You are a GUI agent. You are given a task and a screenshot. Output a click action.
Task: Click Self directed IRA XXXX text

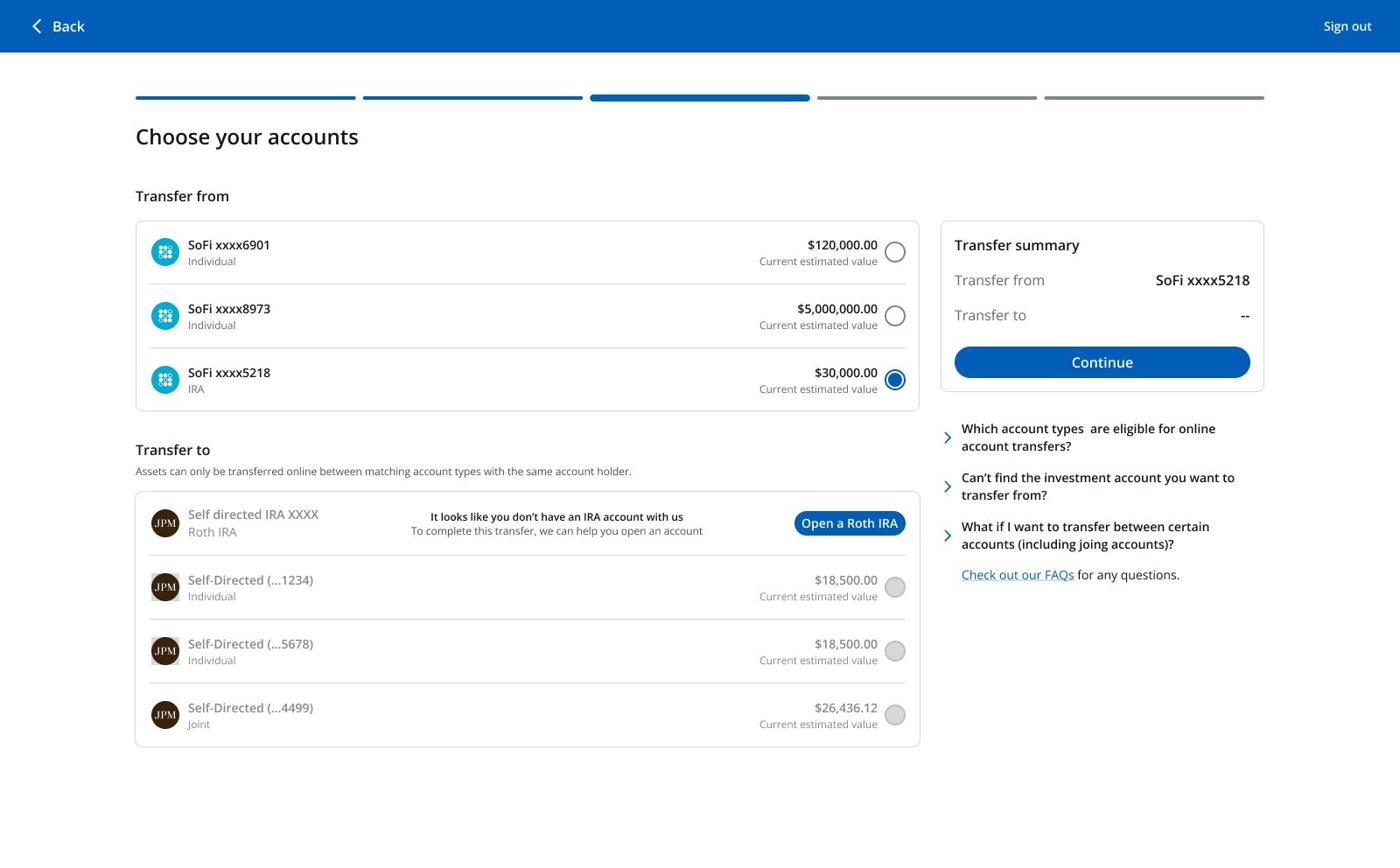click(x=253, y=515)
